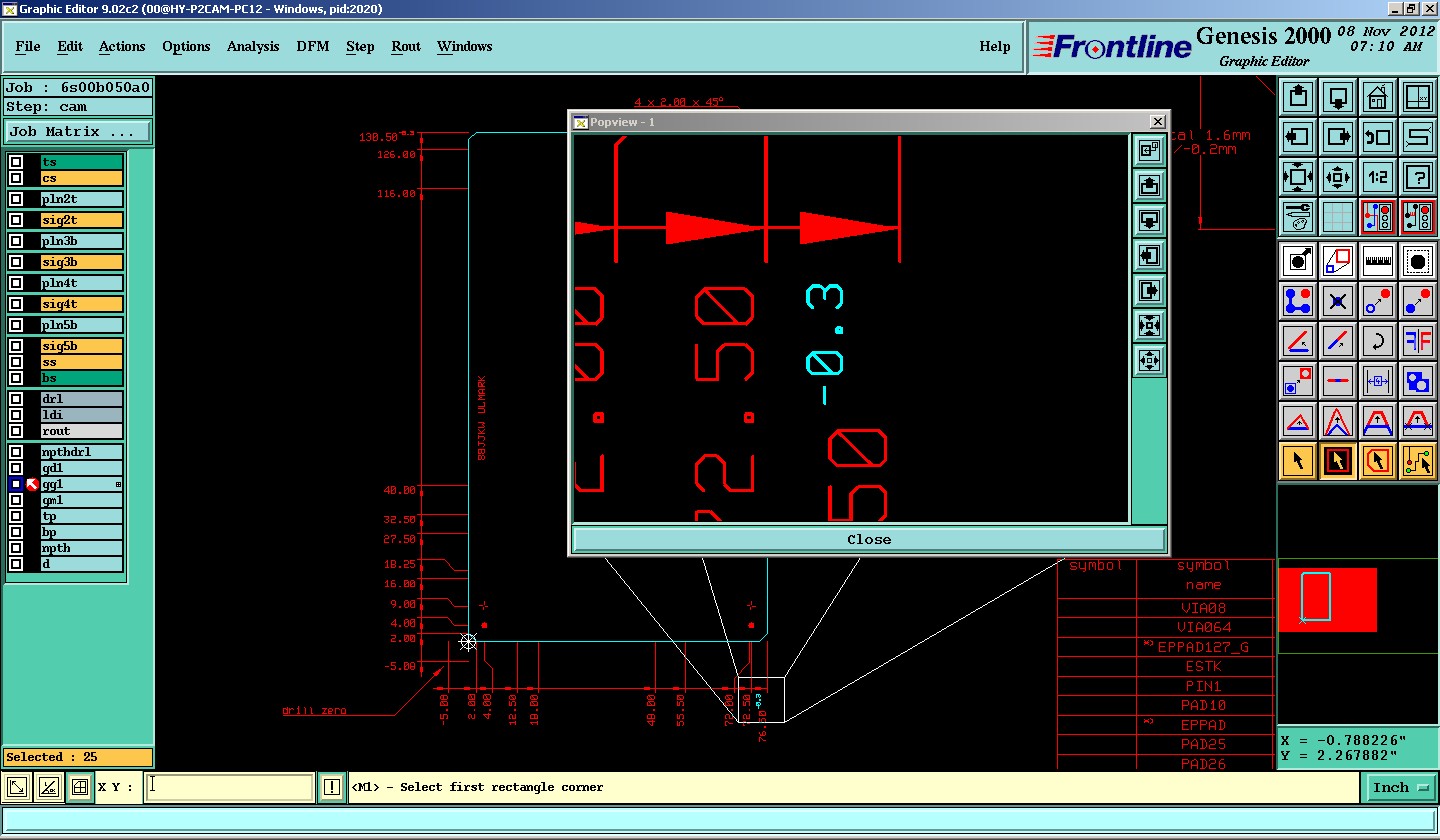Click the pan left view icon
The height and width of the screenshot is (840, 1440).
click(x=1298, y=137)
